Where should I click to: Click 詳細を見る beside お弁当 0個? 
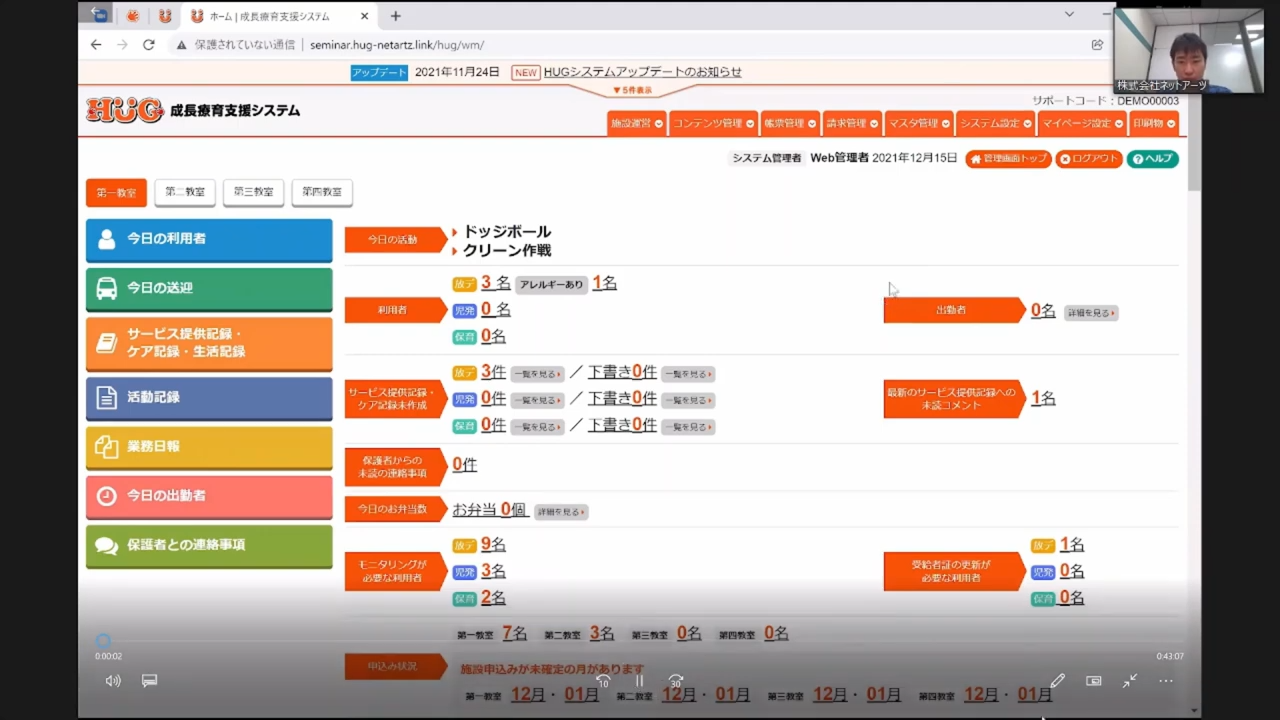[x=561, y=512]
